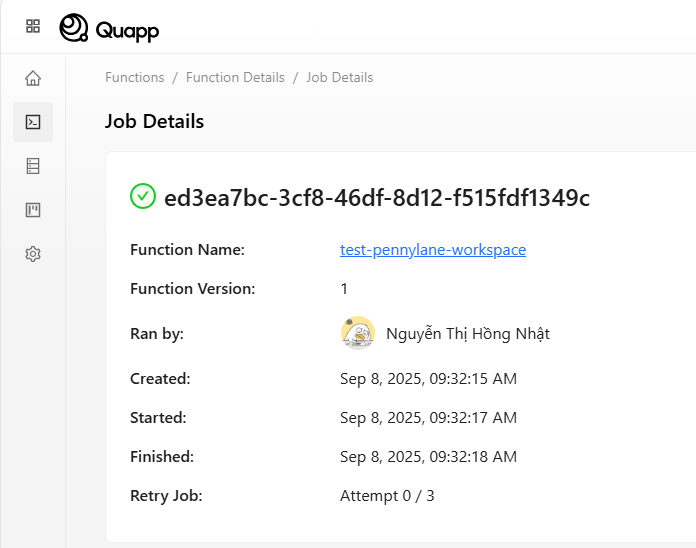Open the server/storage sidebar icon

(x=33, y=166)
